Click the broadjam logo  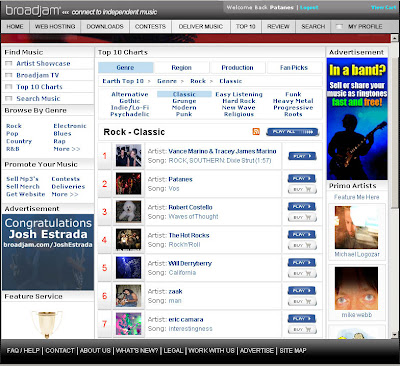[33, 11]
